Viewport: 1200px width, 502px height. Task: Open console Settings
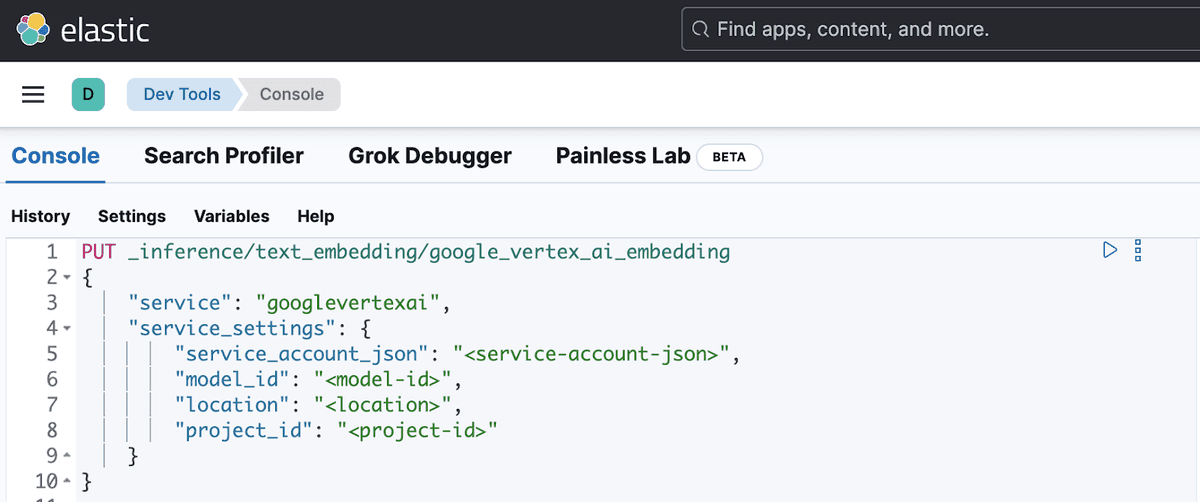click(x=132, y=216)
